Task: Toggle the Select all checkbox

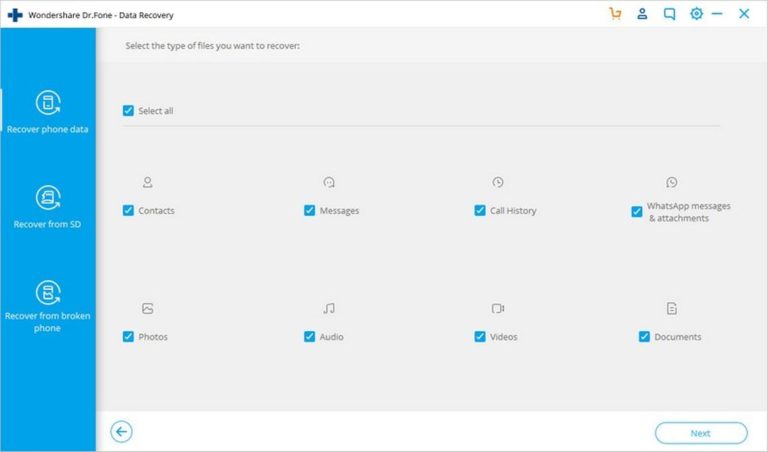Action: 128,111
